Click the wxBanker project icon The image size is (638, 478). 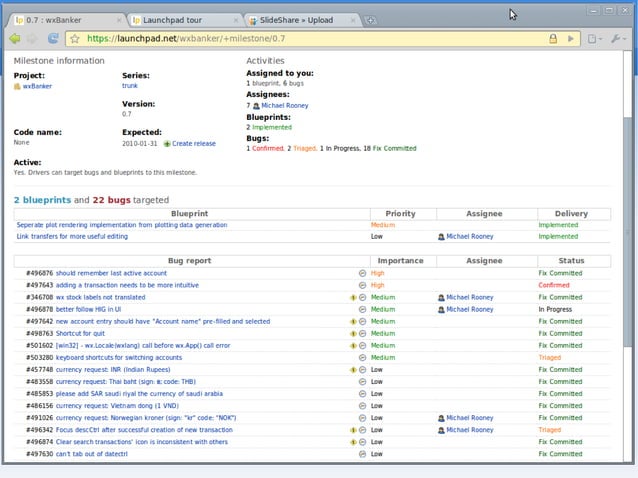click(17, 87)
